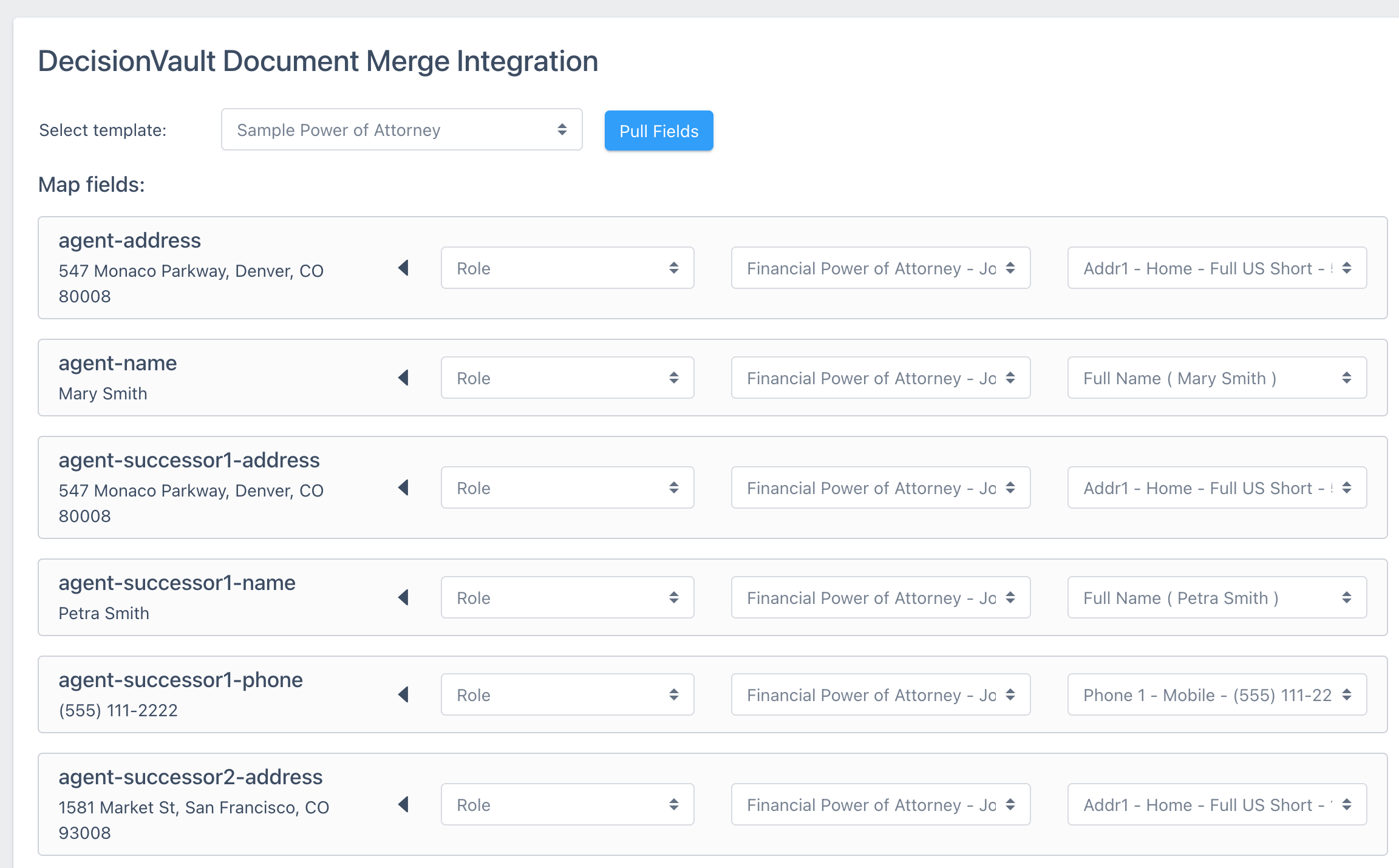Click the left arrow icon beside agent-address
Viewport: 1399px width, 868px height.
(x=403, y=268)
